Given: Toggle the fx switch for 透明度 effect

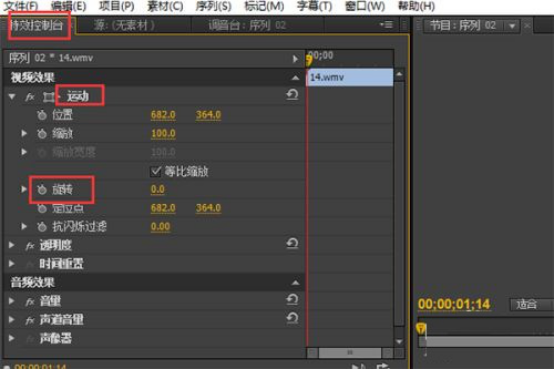Looking at the screenshot, I should (x=30, y=246).
